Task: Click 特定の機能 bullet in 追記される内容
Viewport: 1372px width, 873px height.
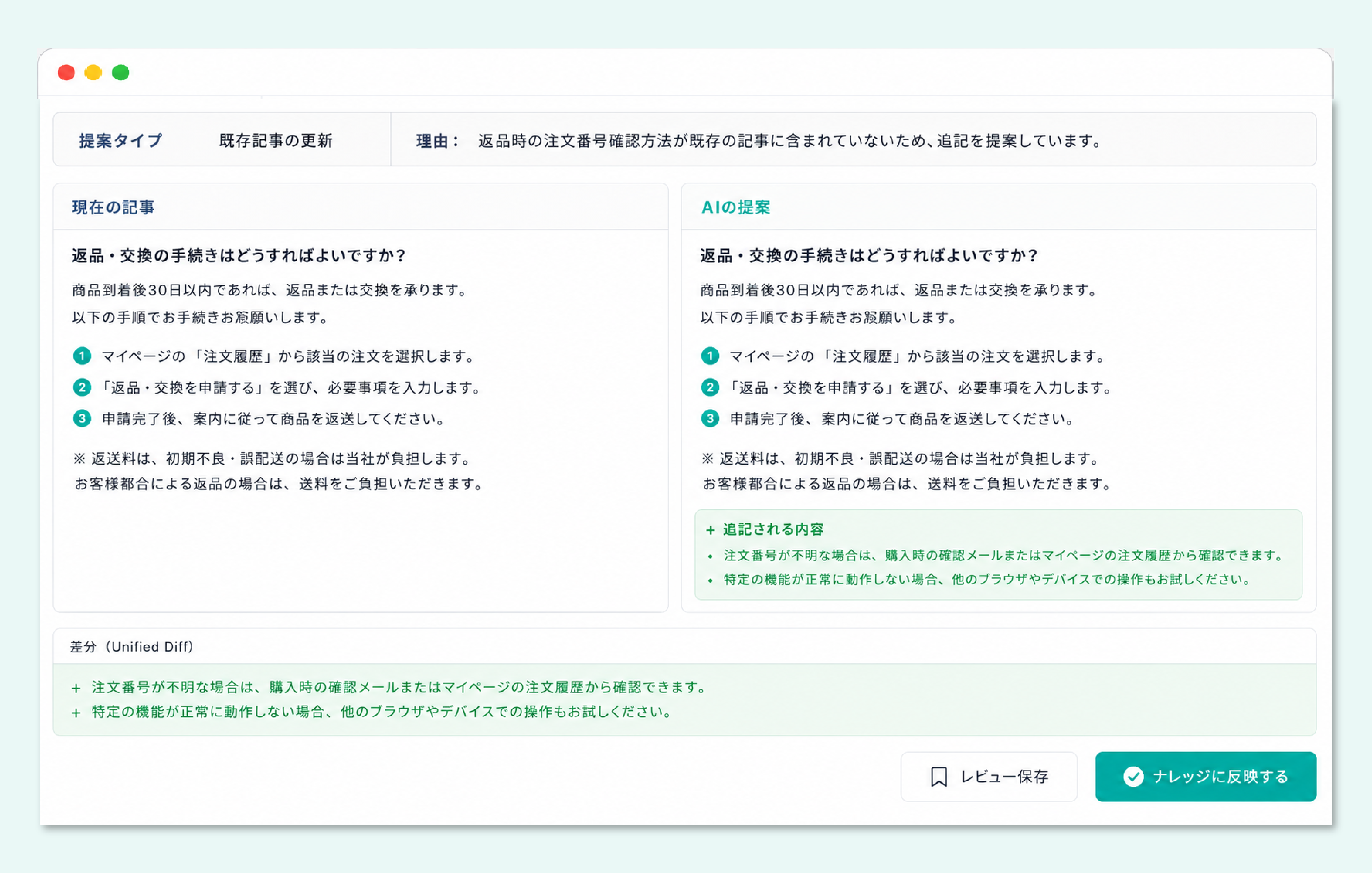Action: 987,579
